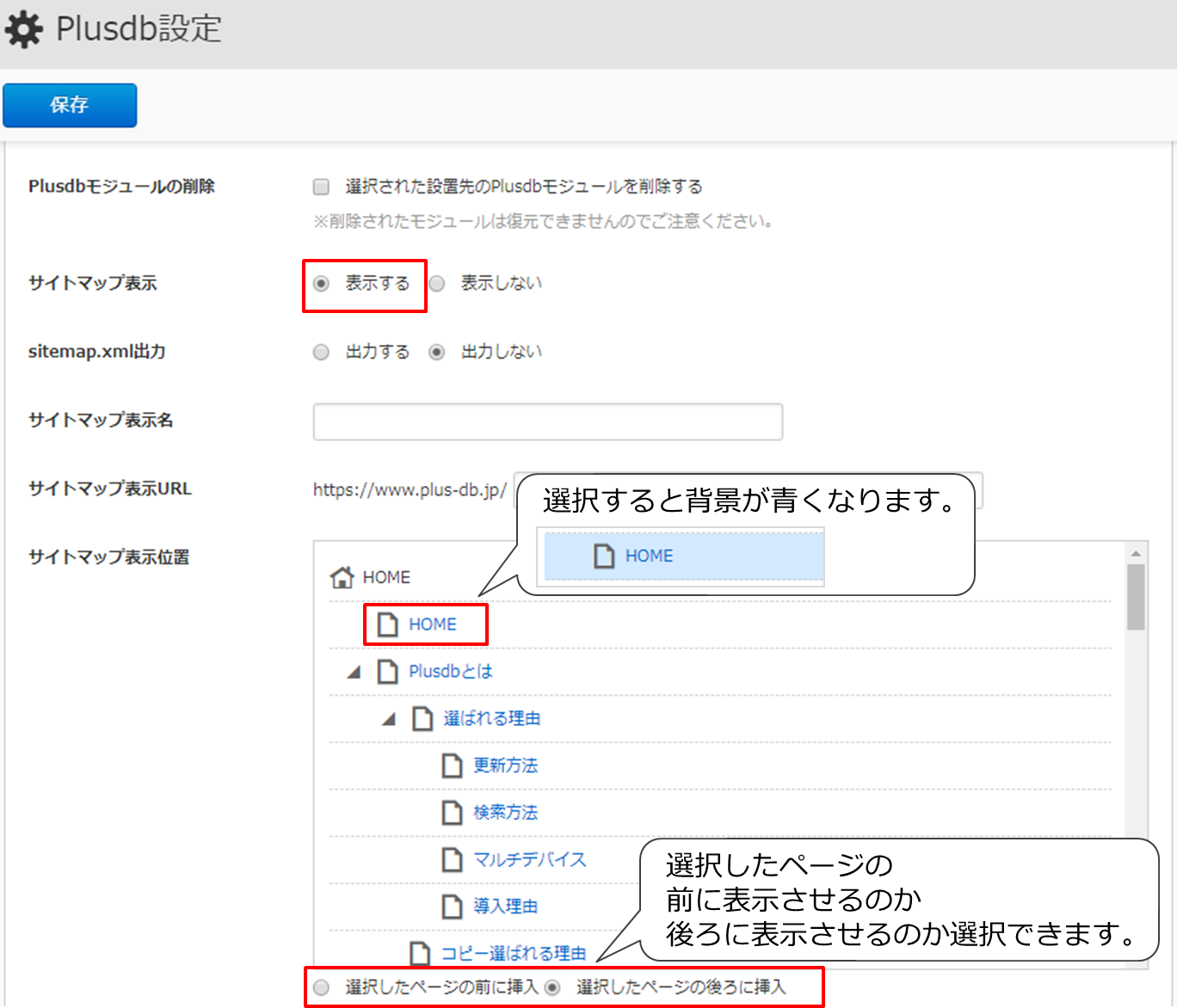The image size is (1177, 1008).
Task: Select the blue HOME page link
Action: pyautogui.click(x=433, y=624)
